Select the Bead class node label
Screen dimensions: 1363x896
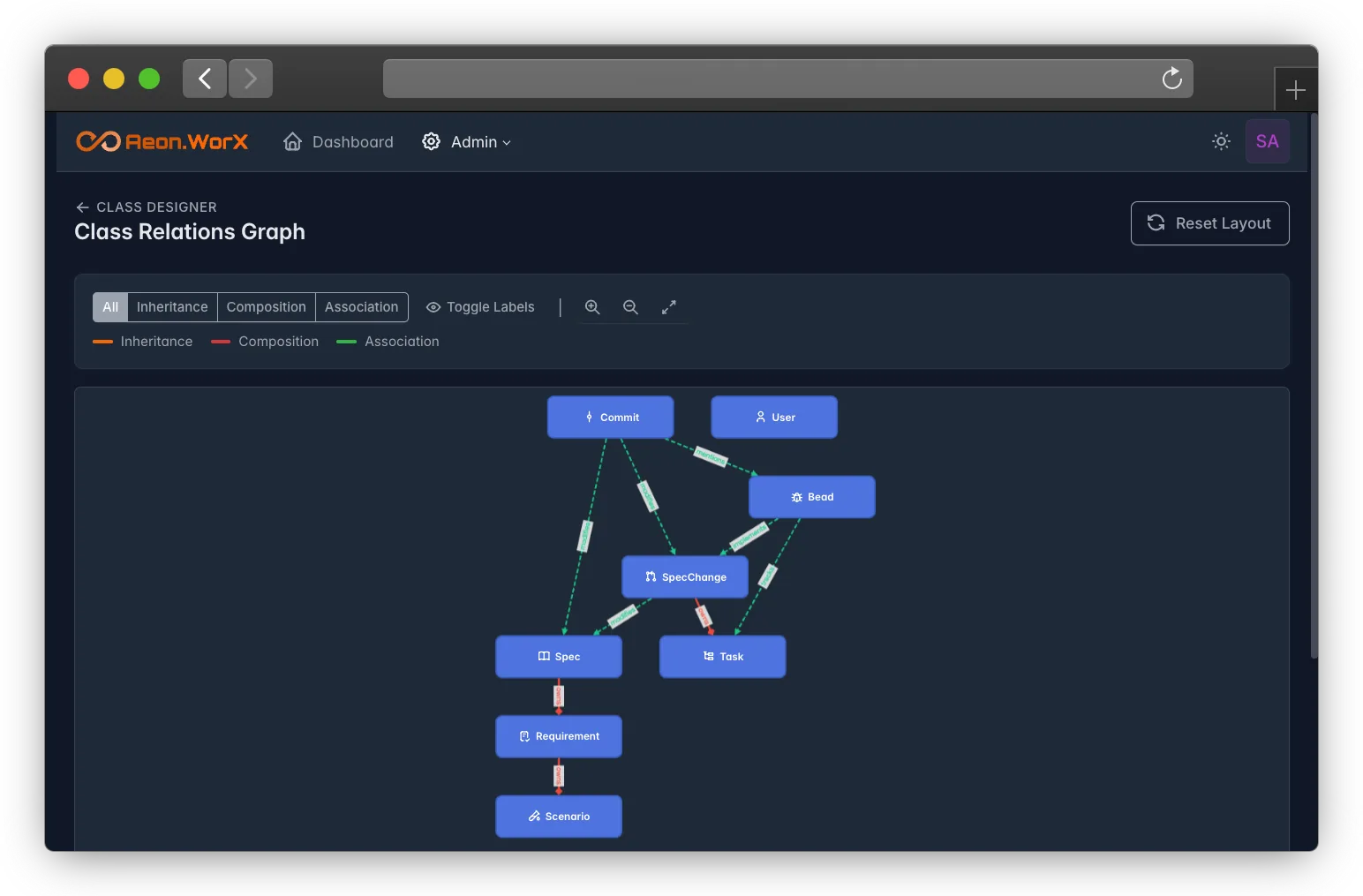(x=820, y=497)
